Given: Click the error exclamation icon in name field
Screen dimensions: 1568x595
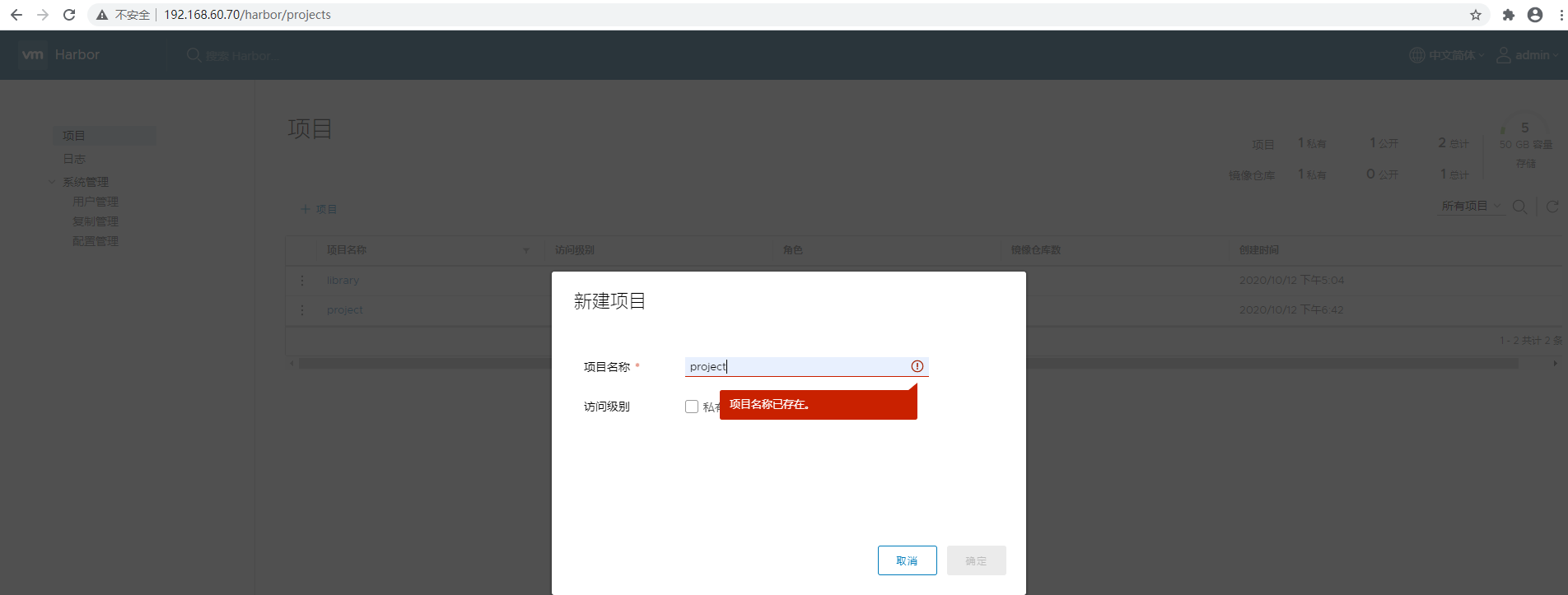Looking at the screenshot, I should (x=917, y=366).
